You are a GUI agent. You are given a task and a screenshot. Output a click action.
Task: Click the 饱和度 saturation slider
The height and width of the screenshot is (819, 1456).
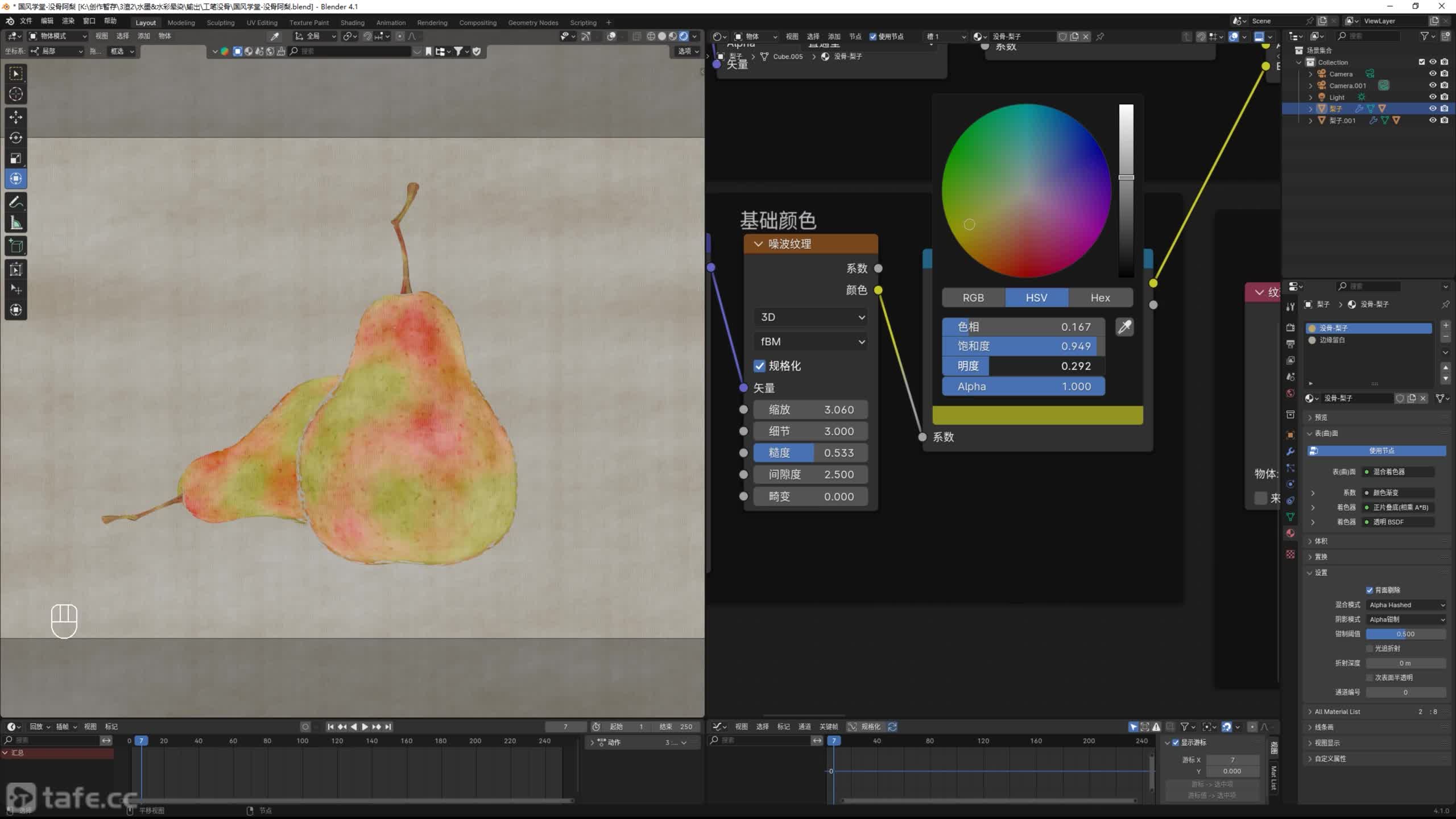click(x=1023, y=346)
